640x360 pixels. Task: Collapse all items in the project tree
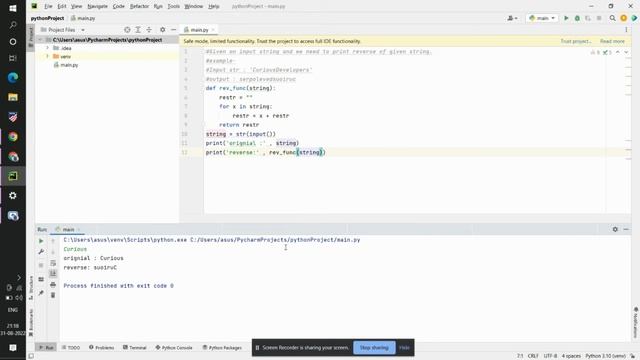(149, 30)
